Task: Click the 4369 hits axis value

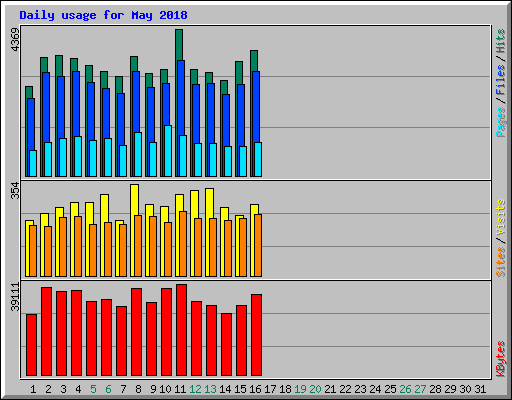Action: click(15, 40)
